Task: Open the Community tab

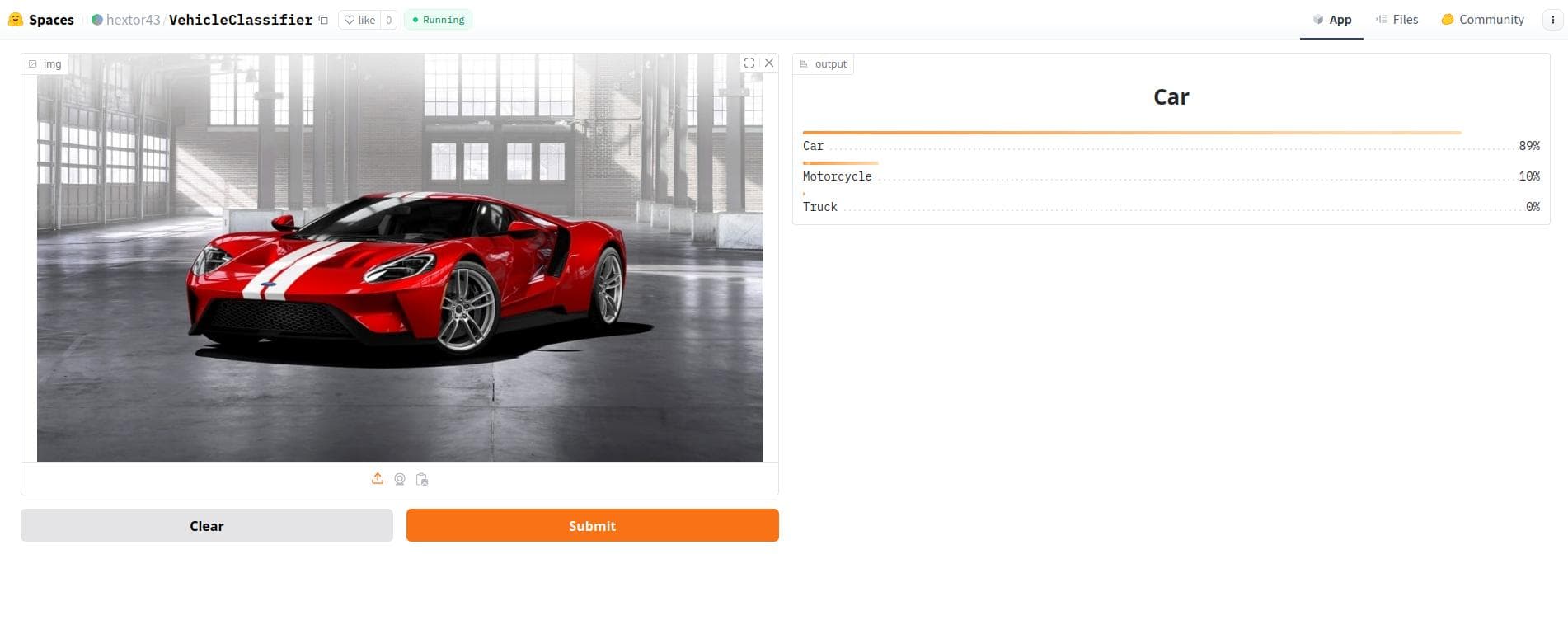Action: [x=1482, y=20]
